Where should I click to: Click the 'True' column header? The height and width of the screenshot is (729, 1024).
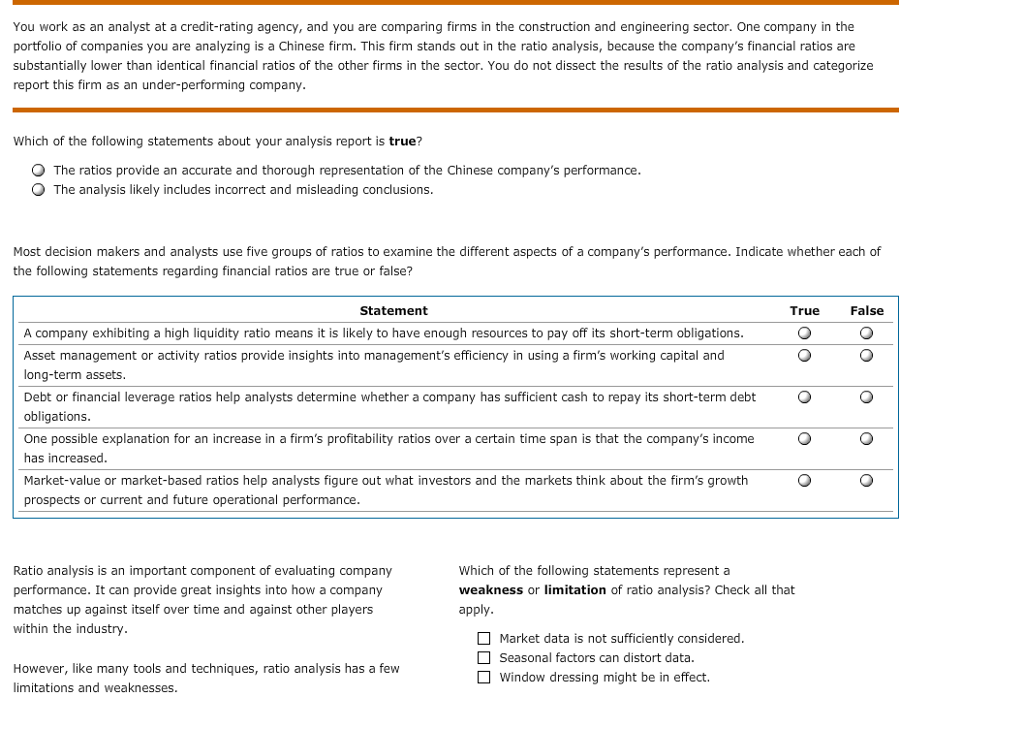pos(805,311)
